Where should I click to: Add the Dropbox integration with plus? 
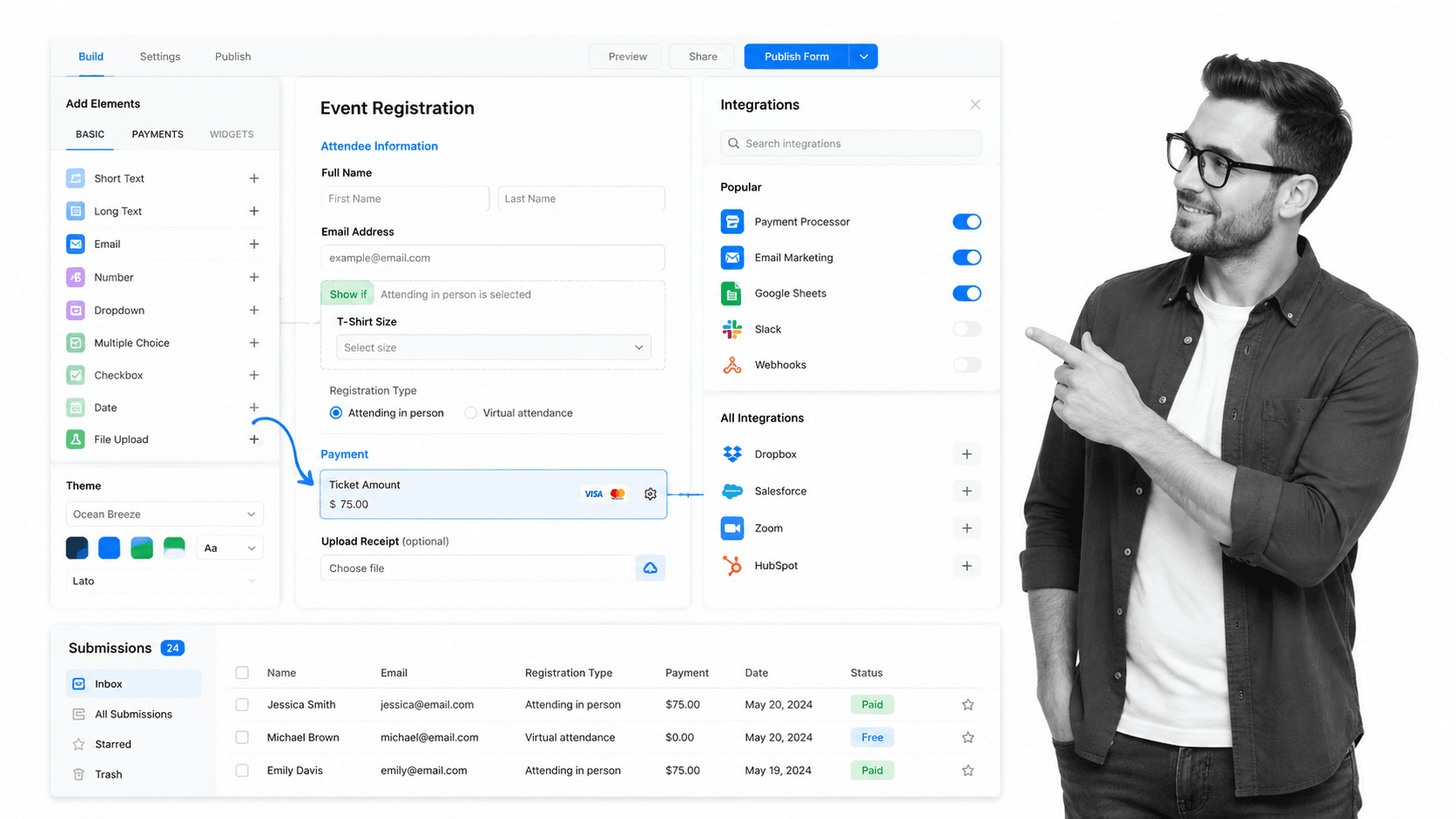[x=967, y=454]
